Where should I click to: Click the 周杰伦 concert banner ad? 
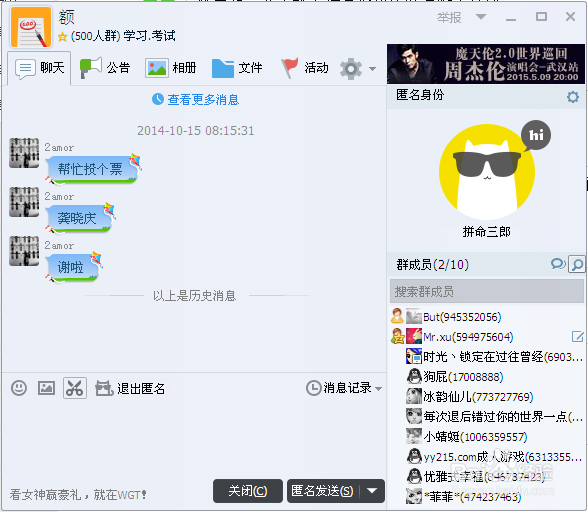(486, 64)
